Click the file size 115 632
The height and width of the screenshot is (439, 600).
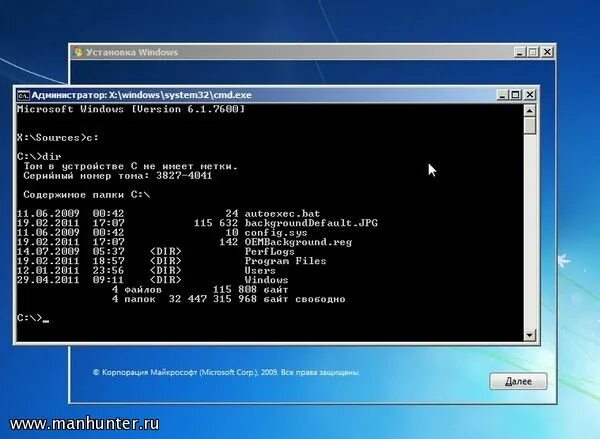point(216,223)
